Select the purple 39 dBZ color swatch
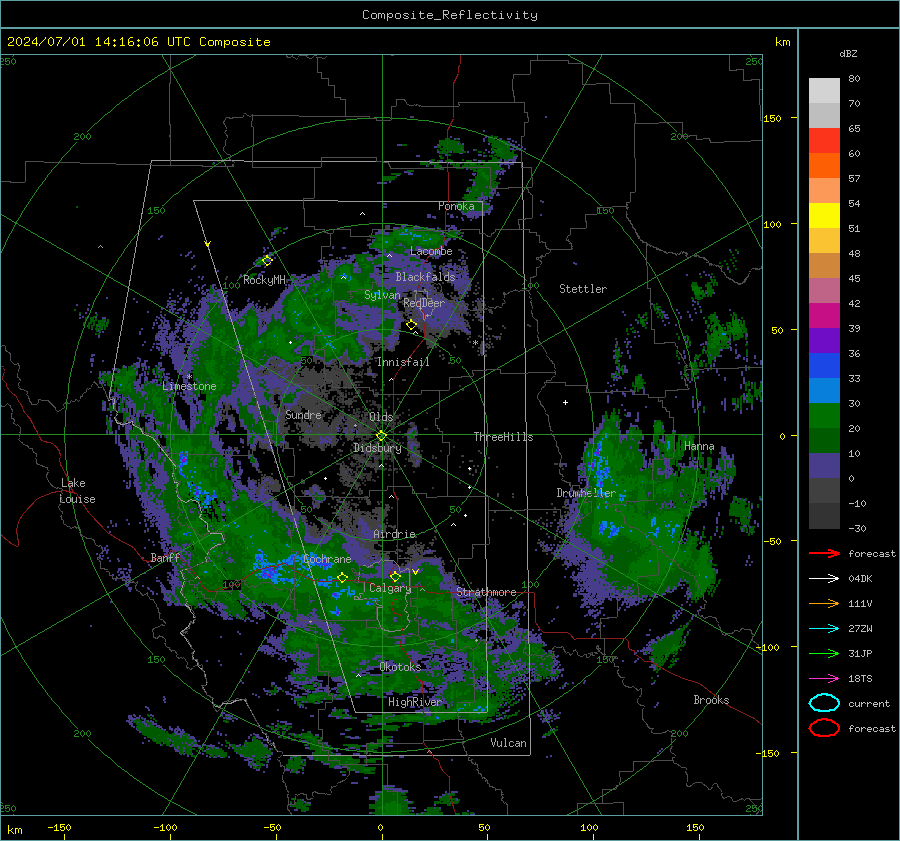900x841 pixels. pyautogui.click(x=824, y=341)
